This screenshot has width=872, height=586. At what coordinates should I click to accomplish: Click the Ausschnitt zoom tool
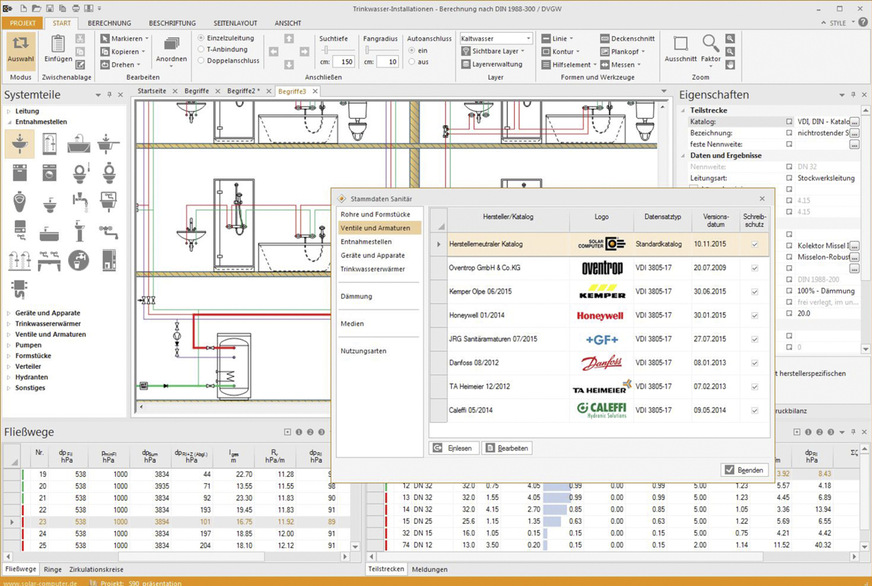pos(680,48)
